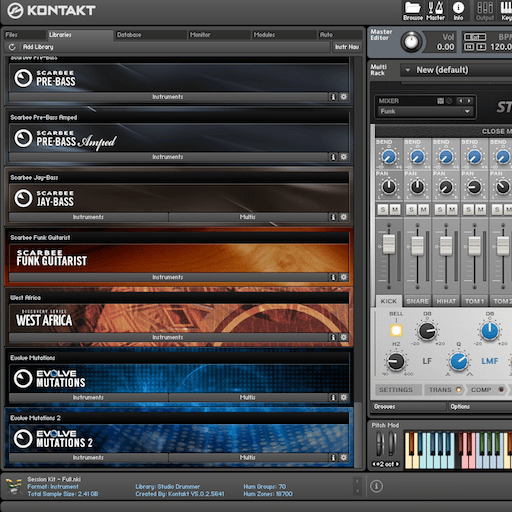Open the Funk mixer preset dropdown
The width and height of the screenshot is (512, 512).
426,111
